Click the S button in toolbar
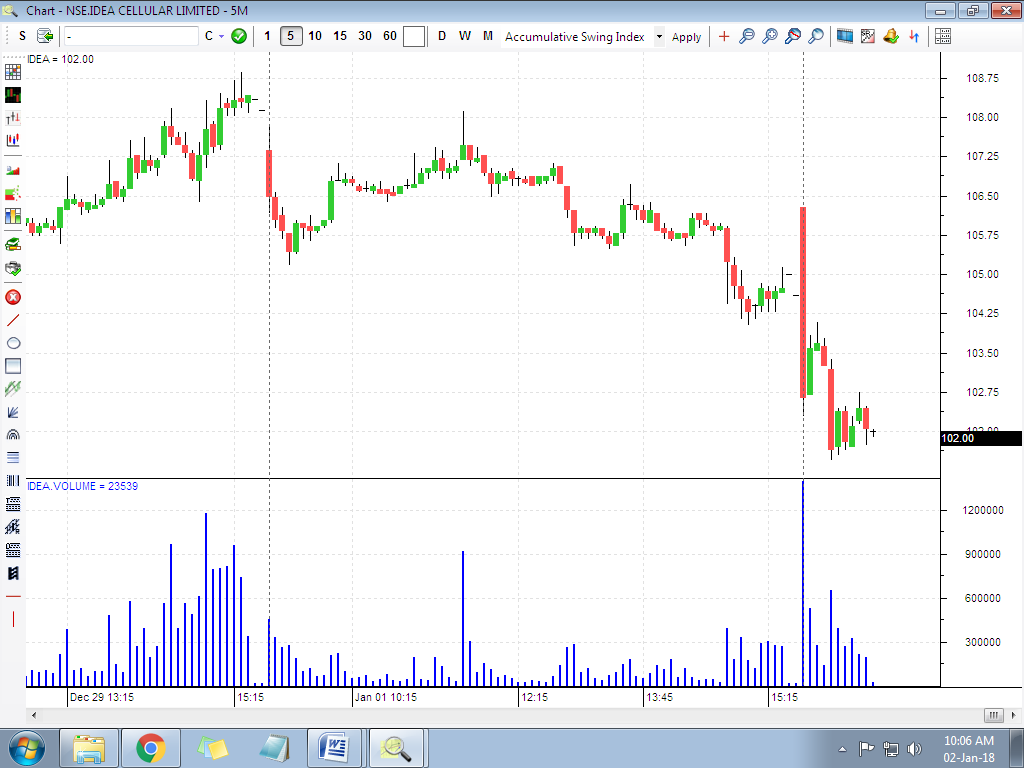The width and height of the screenshot is (1024, 768). coord(22,36)
